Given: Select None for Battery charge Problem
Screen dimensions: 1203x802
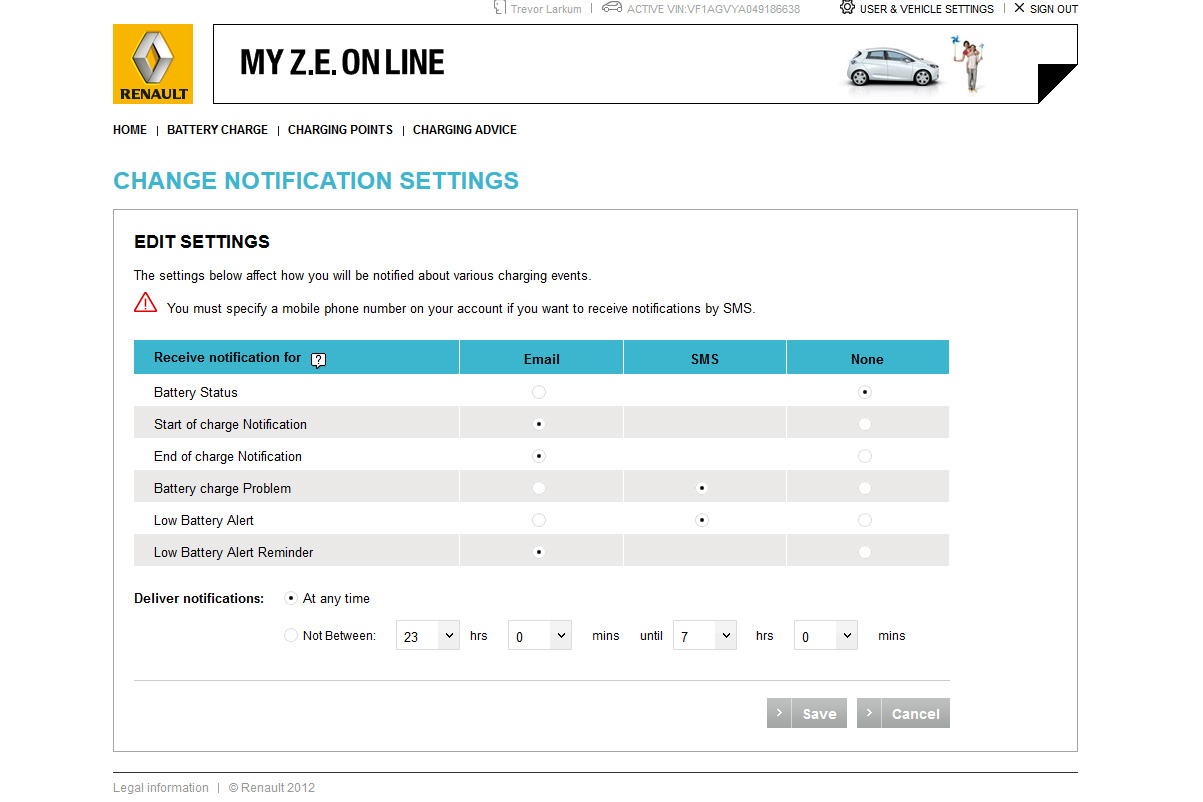Looking at the screenshot, I should pyautogui.click(x=865, y=488).
